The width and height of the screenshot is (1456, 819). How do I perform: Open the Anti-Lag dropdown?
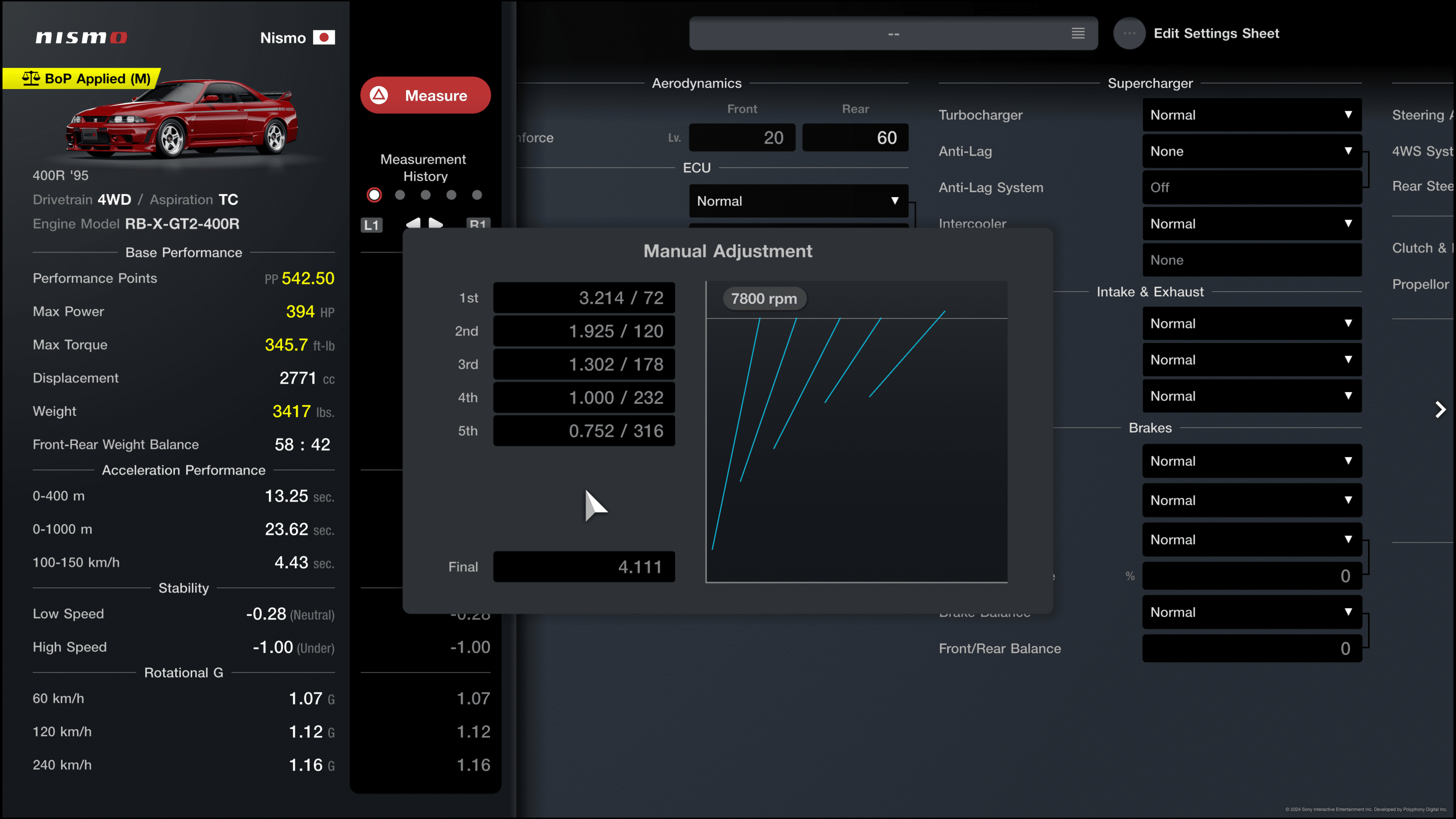coord(1252,151)
